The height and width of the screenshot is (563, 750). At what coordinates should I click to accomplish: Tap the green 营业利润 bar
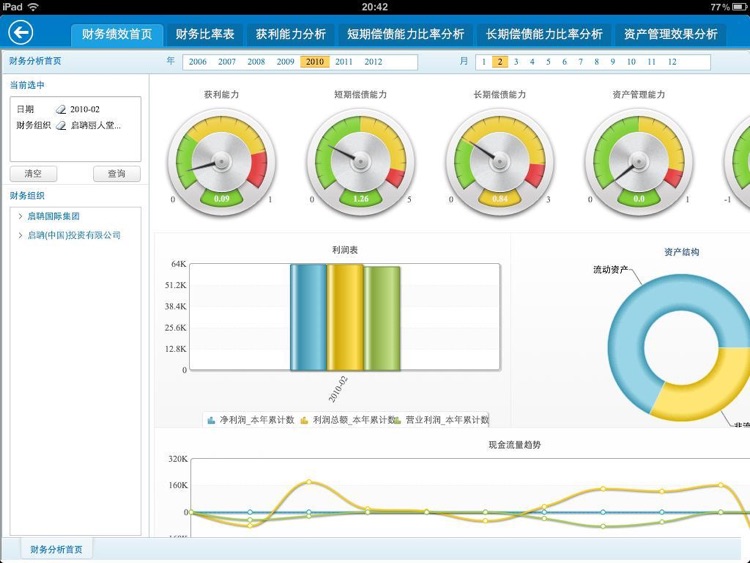382,319
